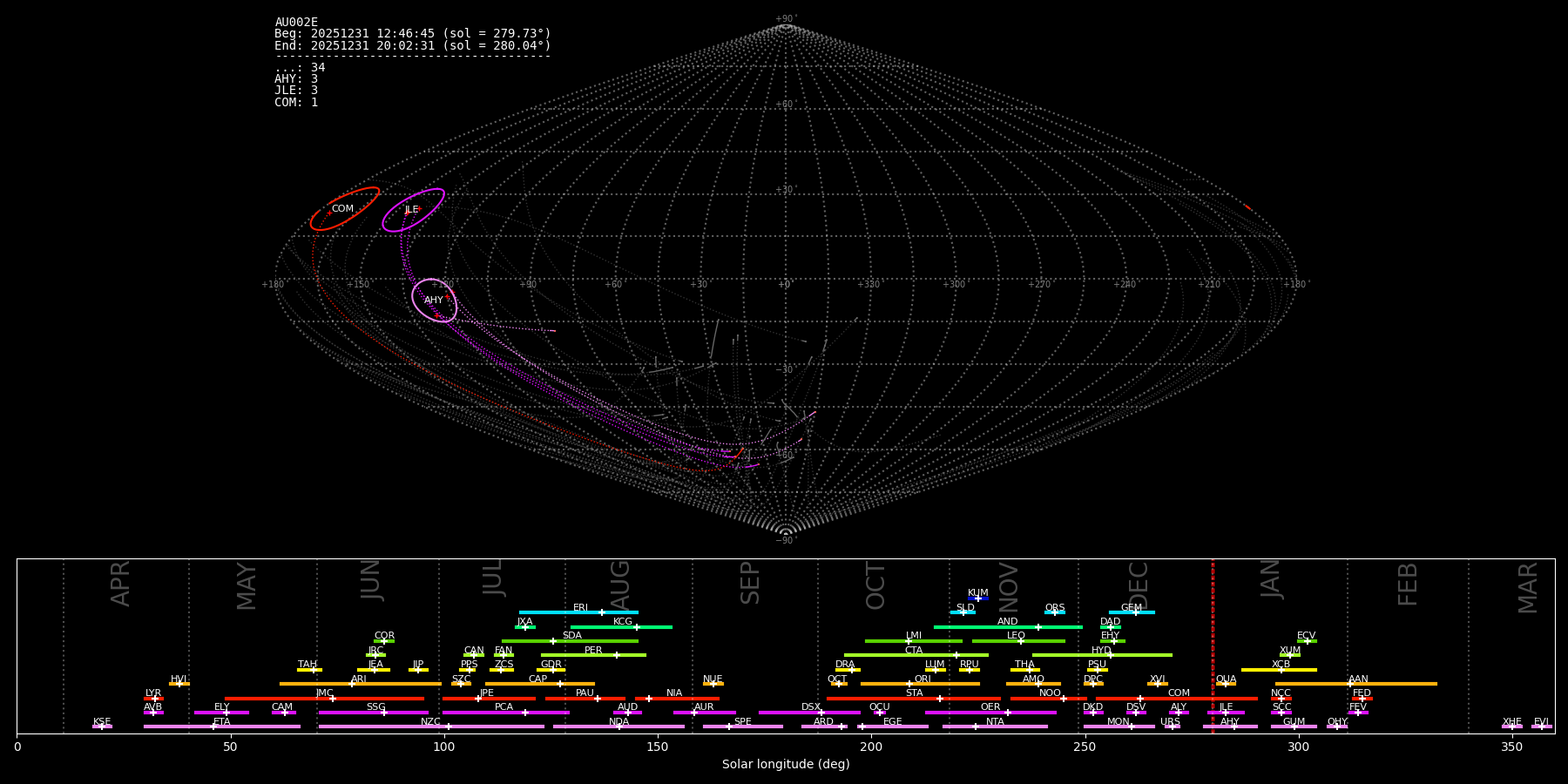Select the GEM shower bar

tap(1132, 612)
